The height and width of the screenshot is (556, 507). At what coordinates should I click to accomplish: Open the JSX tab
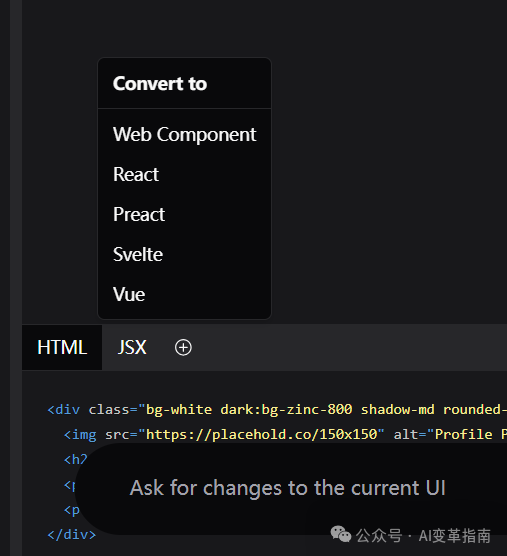(x=132, y=347)
